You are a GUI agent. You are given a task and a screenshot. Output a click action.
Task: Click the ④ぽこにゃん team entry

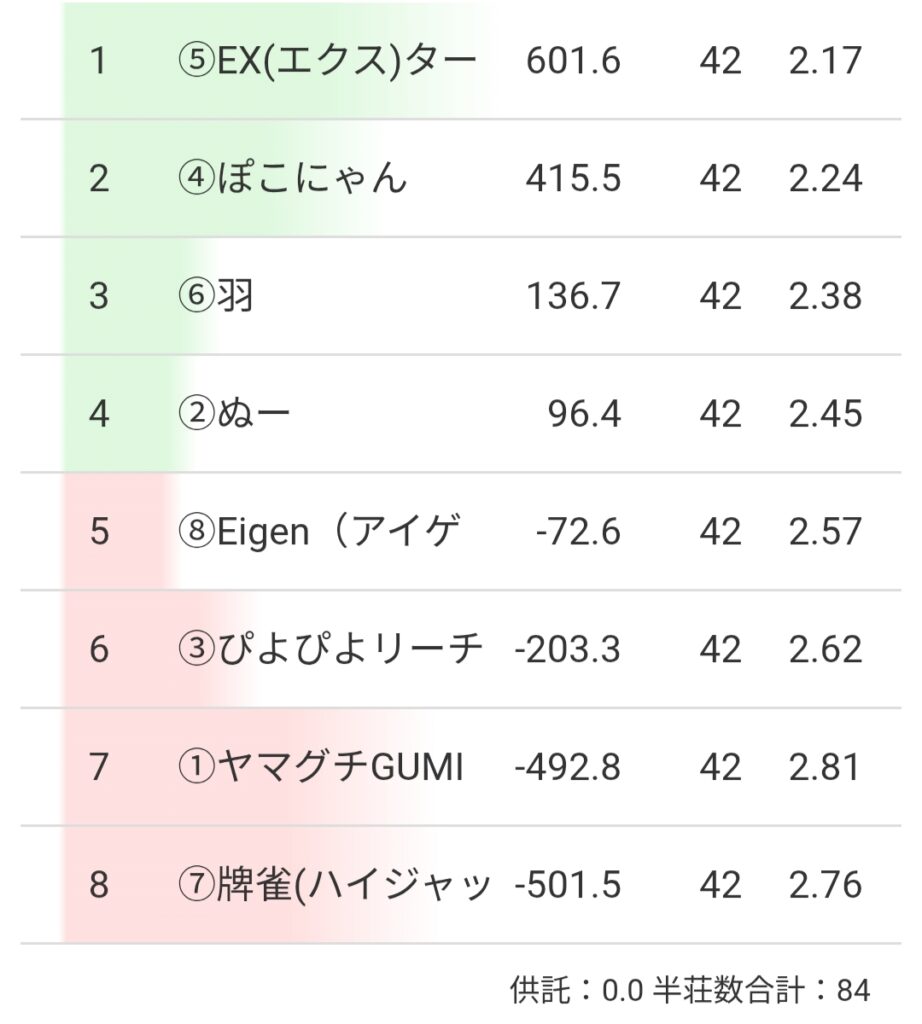pyautogui.click(x=293, y=179)
